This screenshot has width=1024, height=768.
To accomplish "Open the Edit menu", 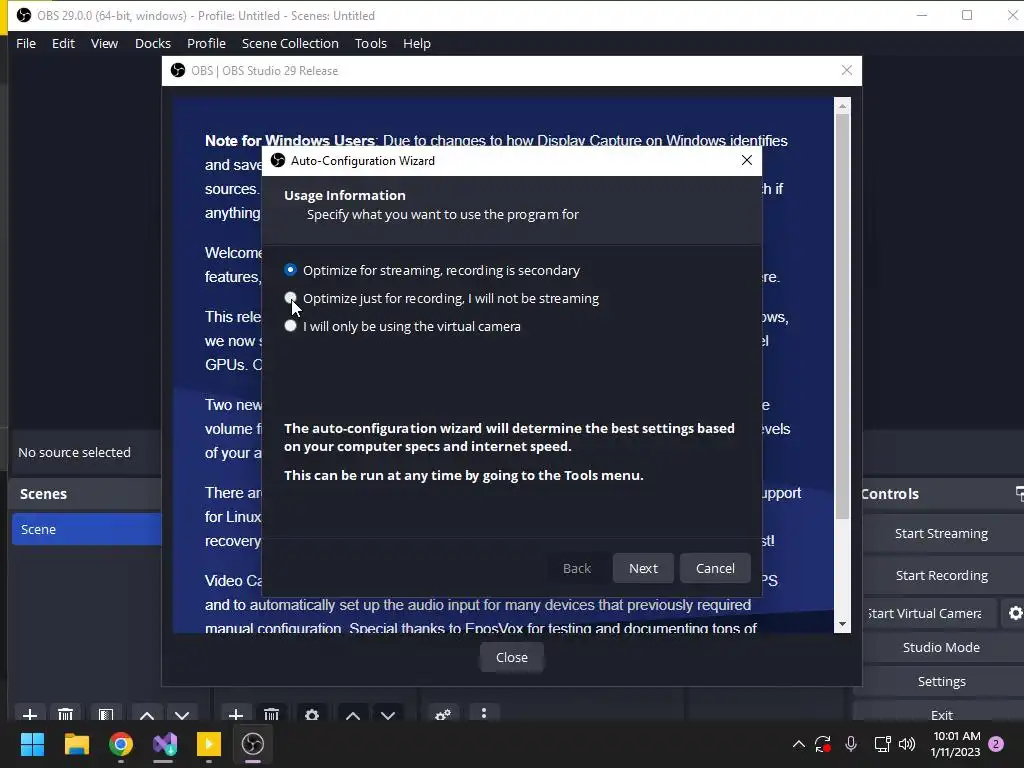I will click(x=63, y=43).
